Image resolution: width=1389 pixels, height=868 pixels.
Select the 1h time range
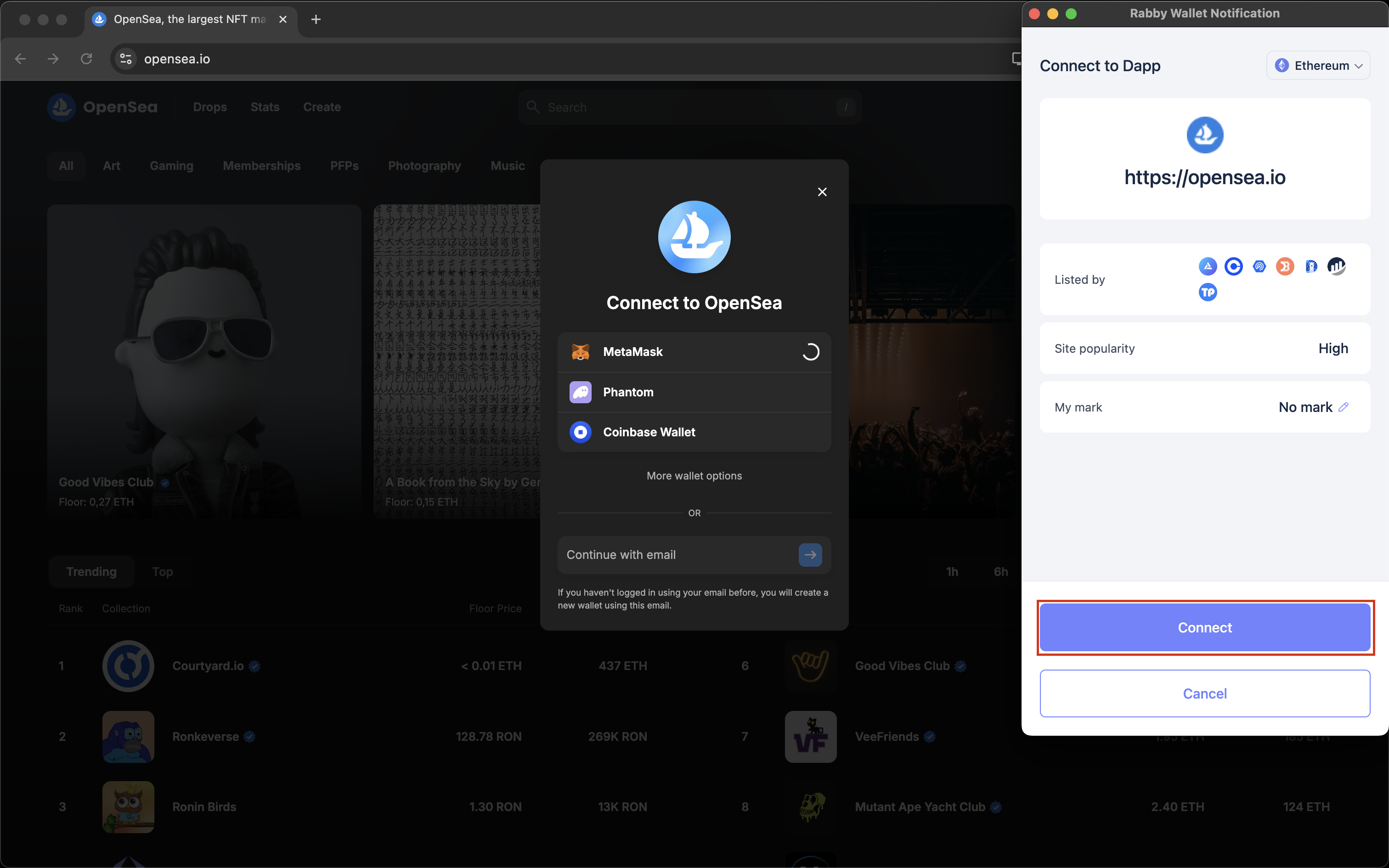click(952, 572)
